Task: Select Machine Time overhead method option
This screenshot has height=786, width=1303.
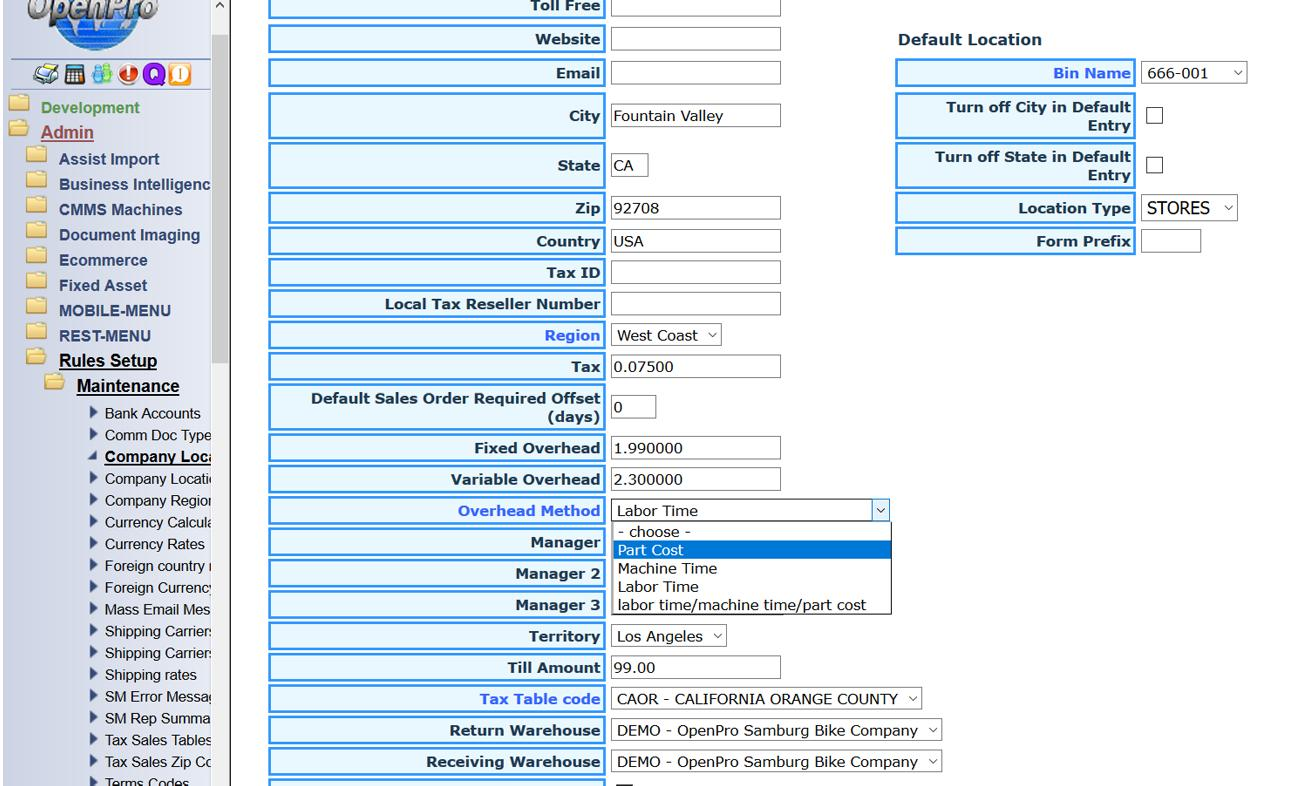Action: coord(667,569)
